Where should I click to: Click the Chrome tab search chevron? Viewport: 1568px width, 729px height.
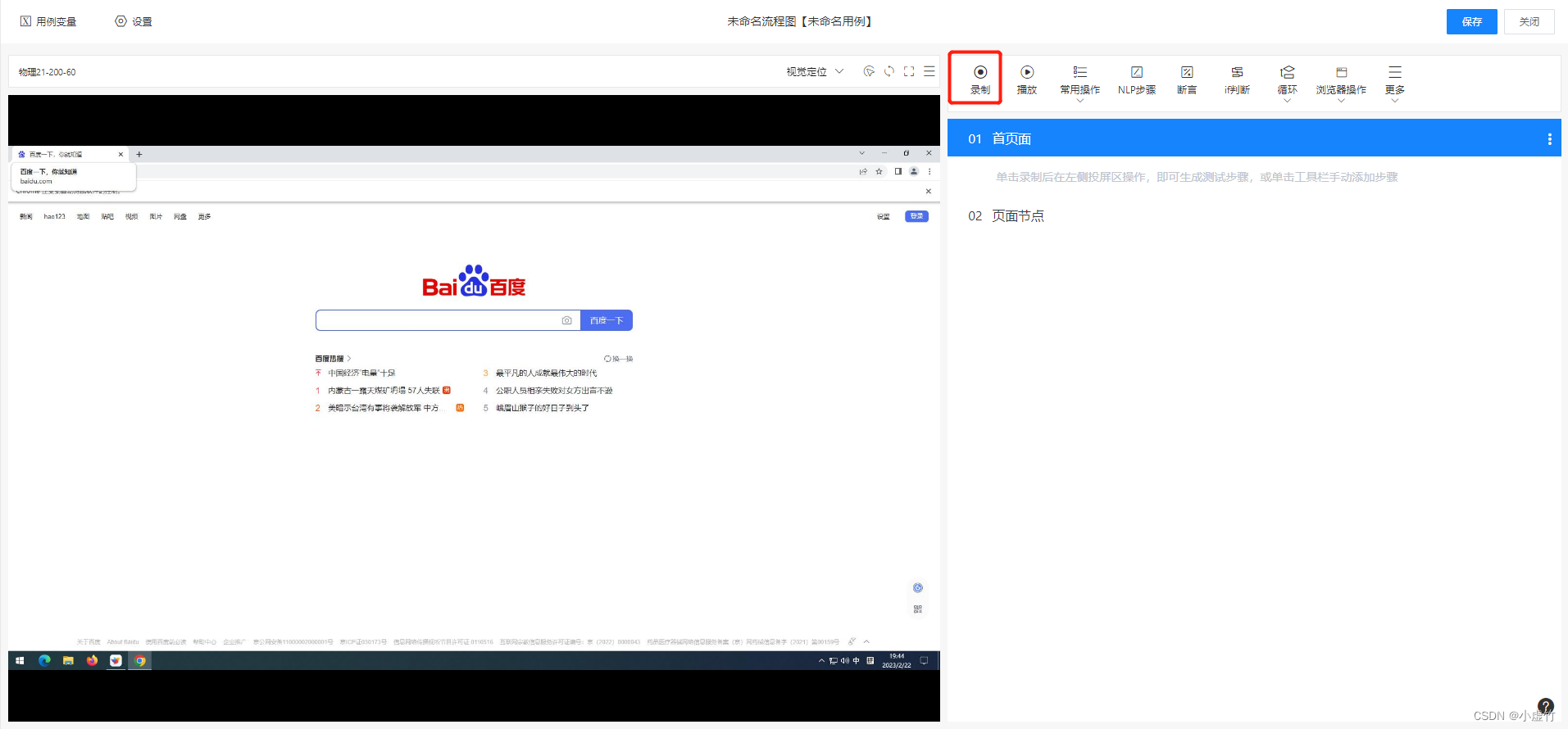(x=861, y=153)
